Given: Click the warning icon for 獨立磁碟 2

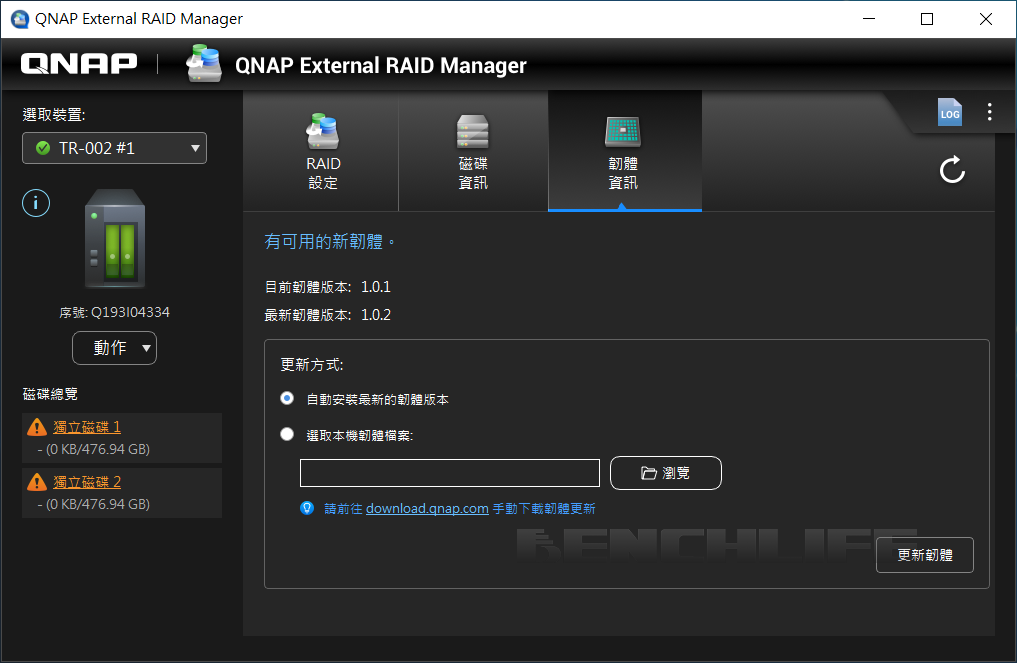Looking at the screenshot, I should point(37,482).
